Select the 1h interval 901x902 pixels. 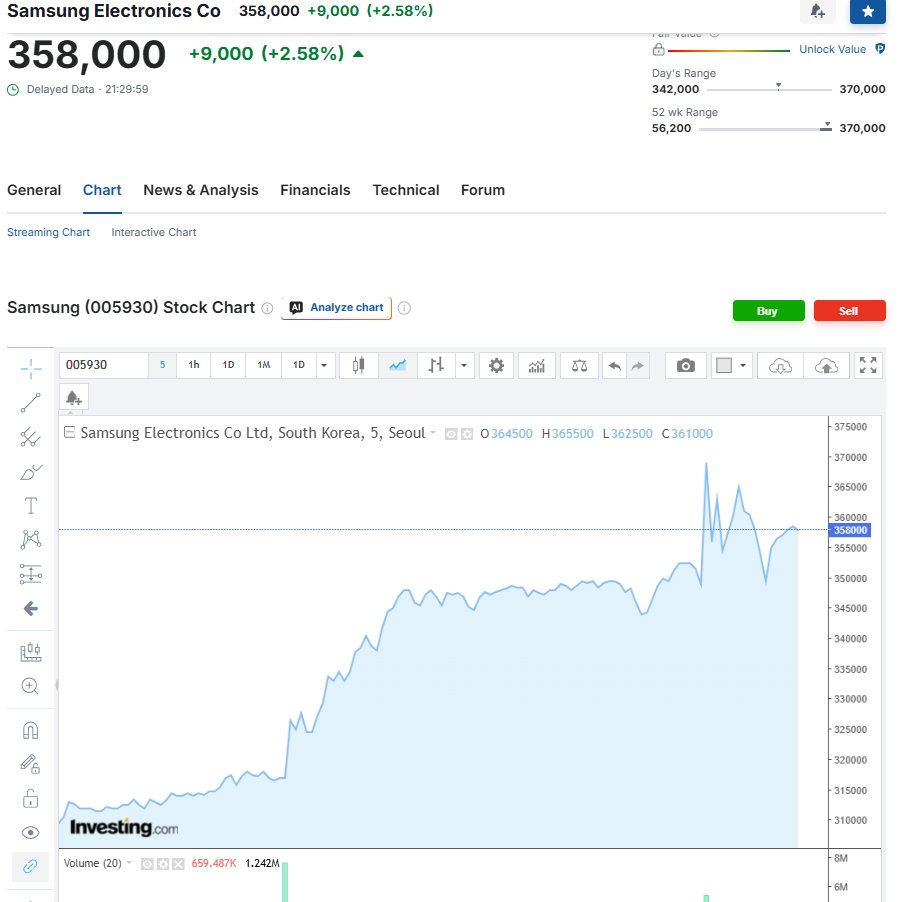pos(194,365)
